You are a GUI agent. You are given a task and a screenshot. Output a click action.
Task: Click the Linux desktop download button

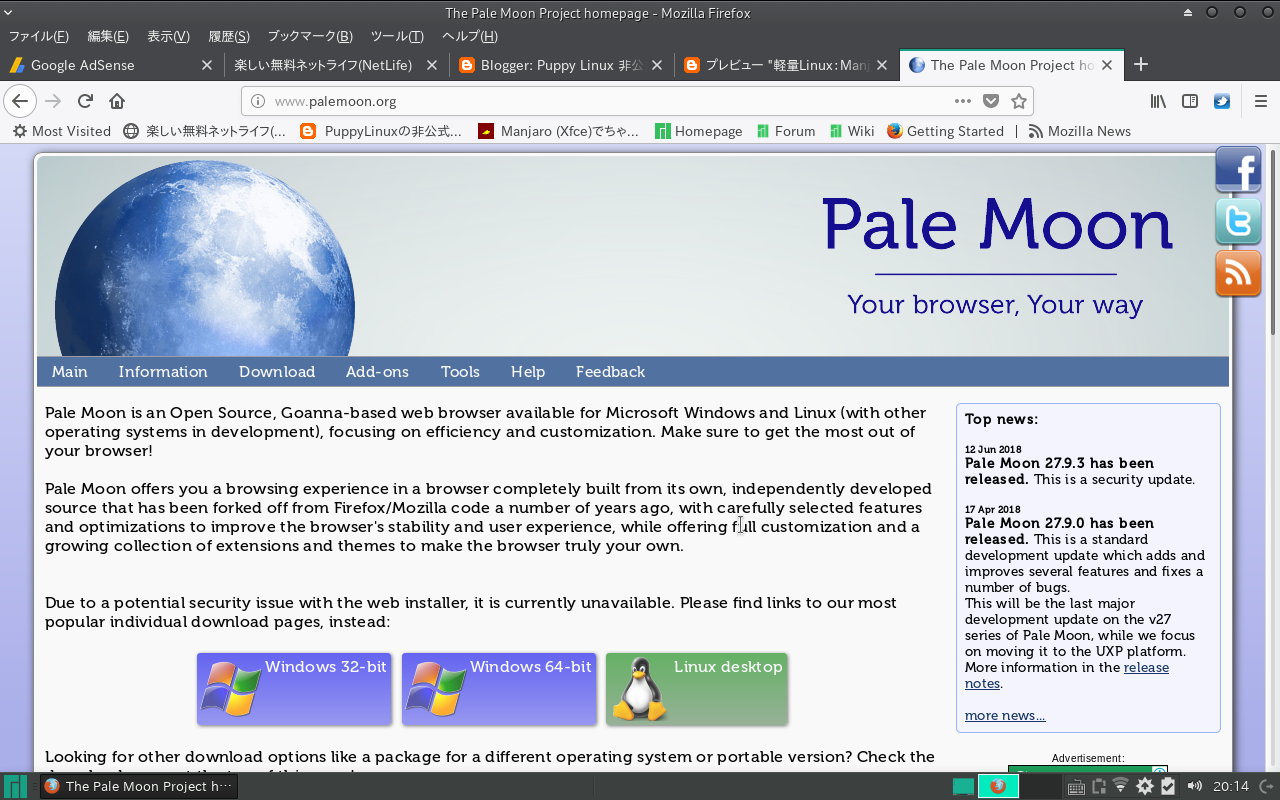click(697, 689)
